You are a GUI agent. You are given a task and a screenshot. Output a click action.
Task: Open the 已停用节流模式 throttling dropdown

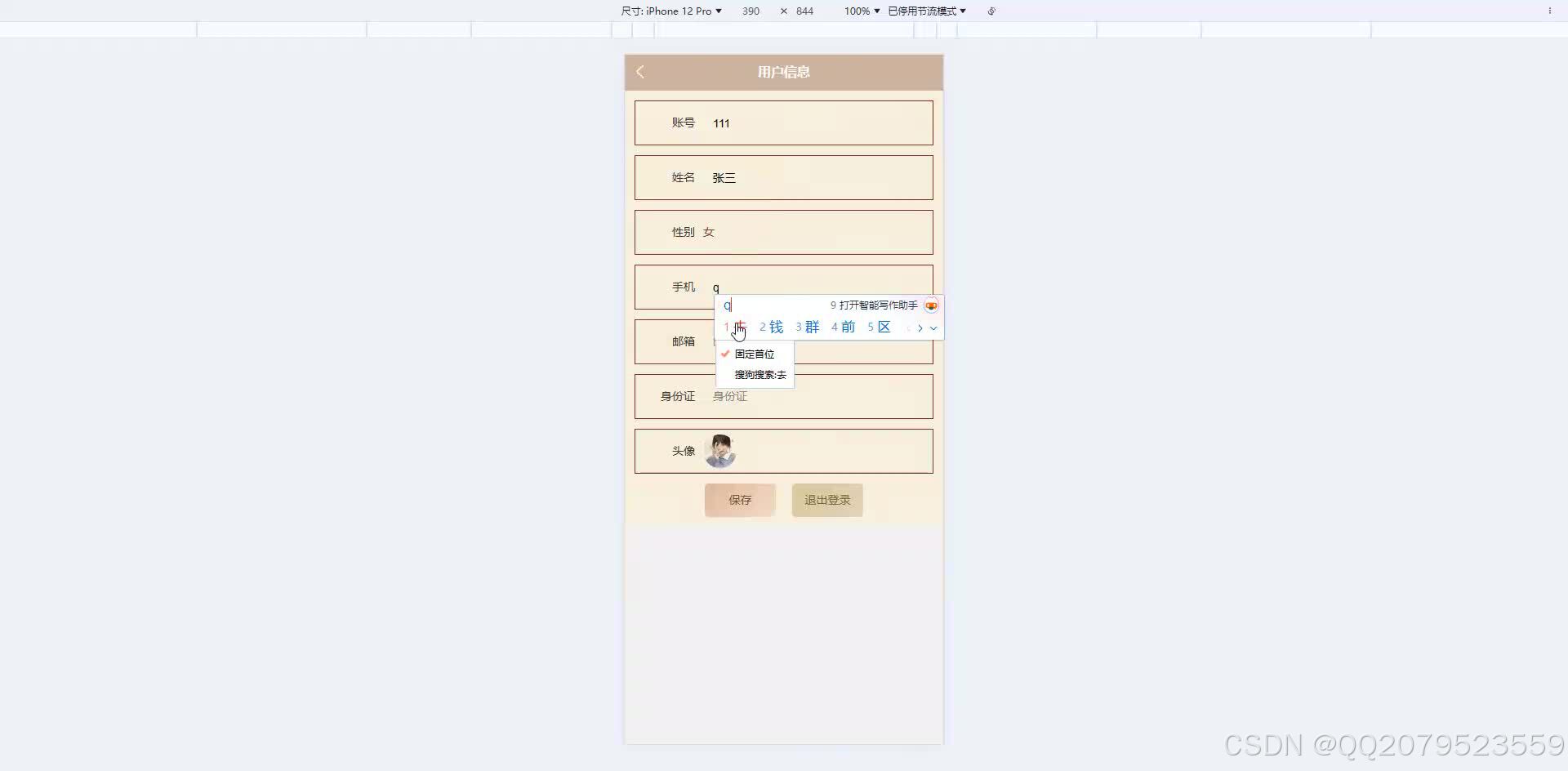tap(925, 11)
